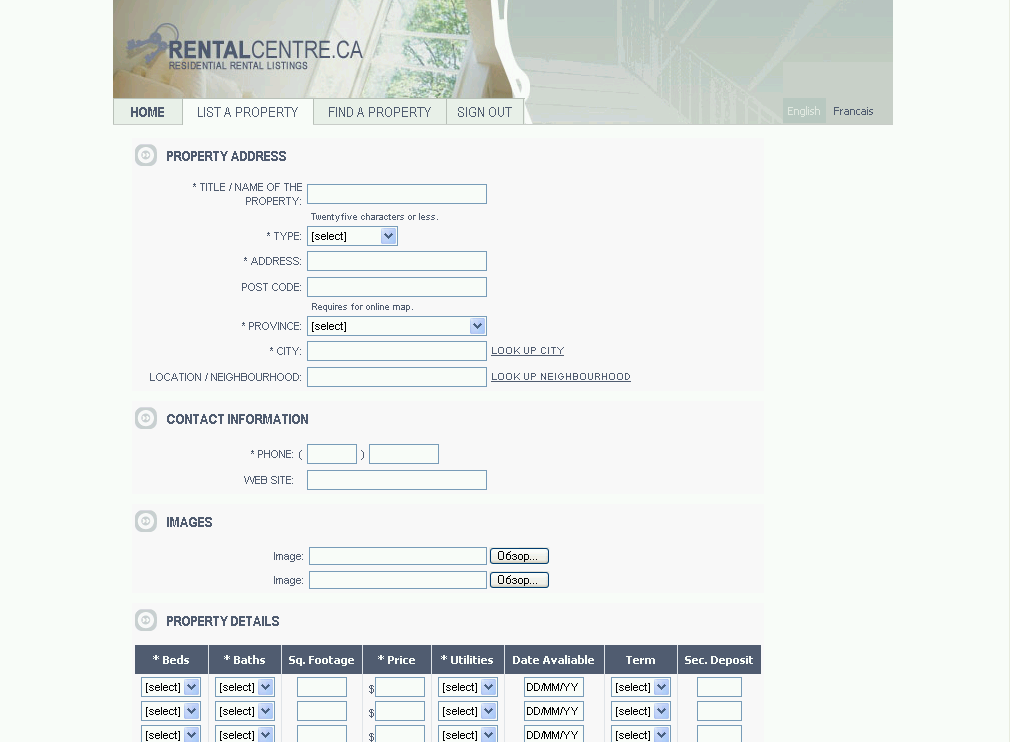1010x742 pixels.
Task: Expand the PROVINCE dropdown
Action: (x=397, y=326)
